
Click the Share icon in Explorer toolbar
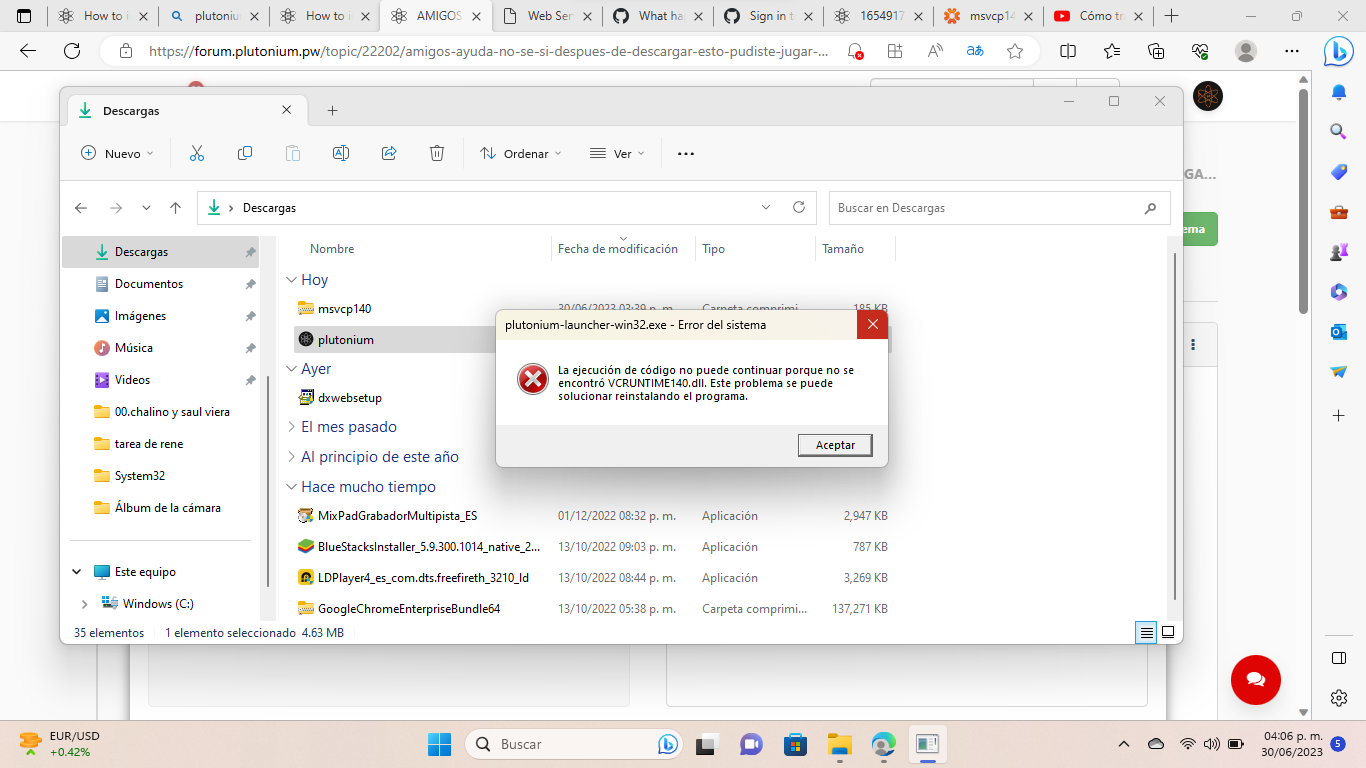point(389,153)
